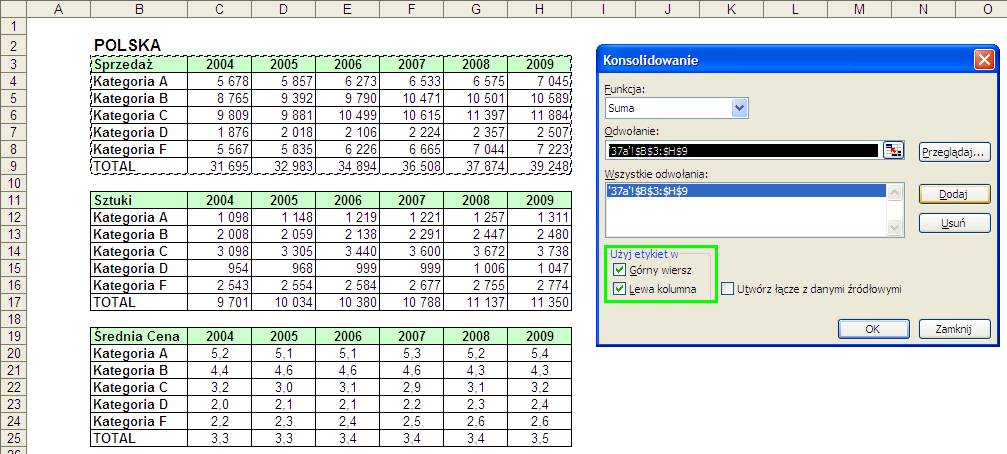Open the Funkcja Suma dropdown
Viewport: 1007px width, 454px height.
click(x=740, y=108)
